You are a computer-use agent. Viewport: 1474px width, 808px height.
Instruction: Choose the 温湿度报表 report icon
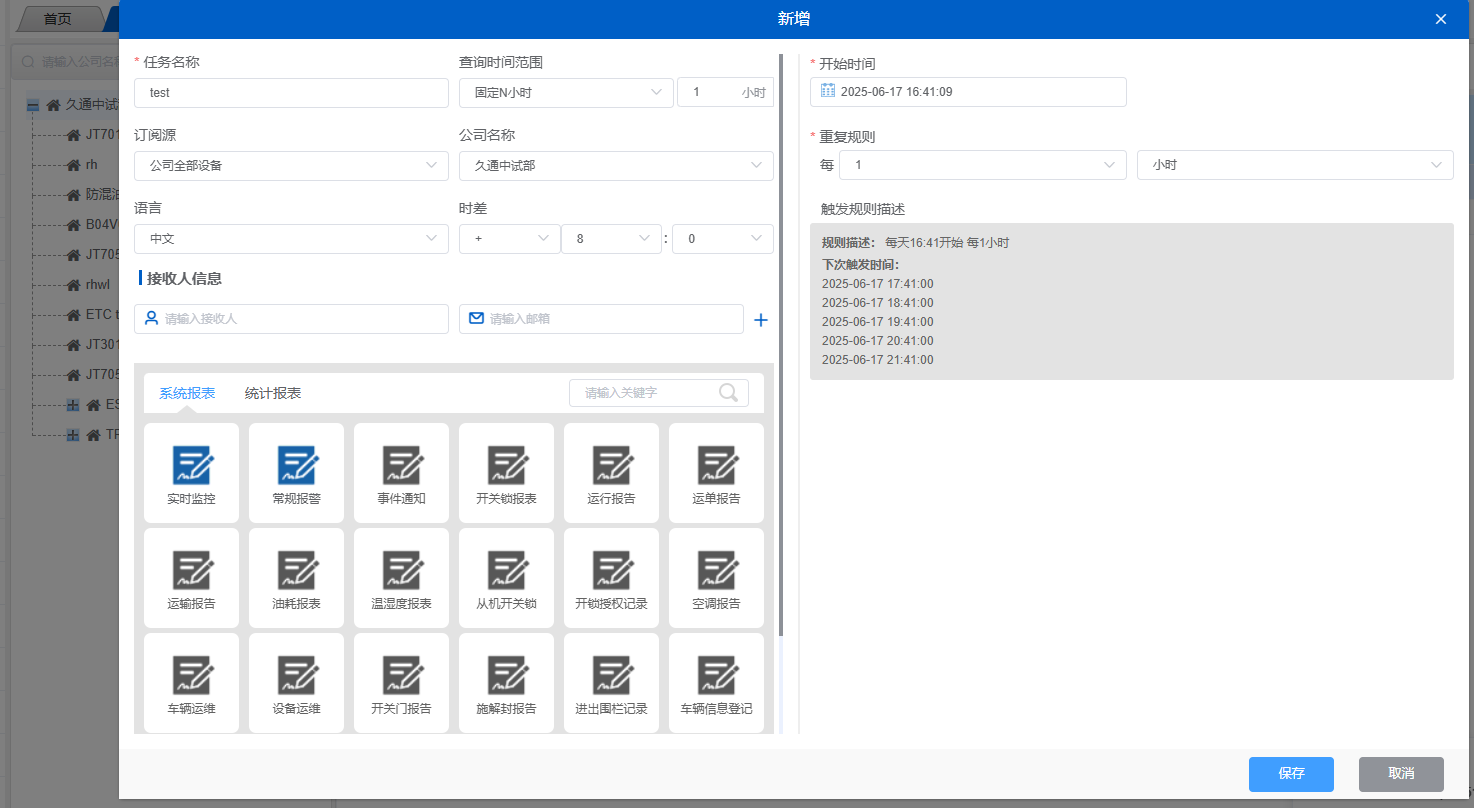401,571
